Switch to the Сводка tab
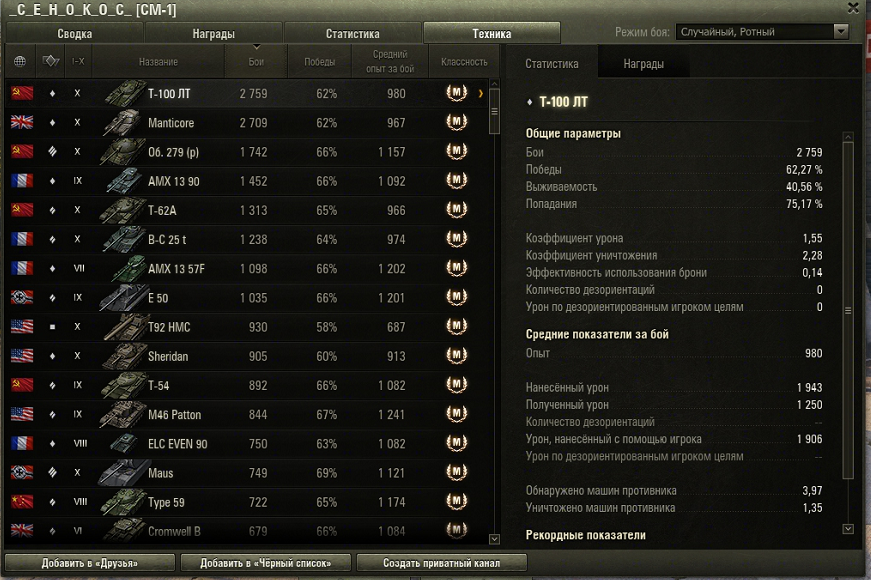The width and height of the screenshot is (871, 580). (x=74, y=33)
